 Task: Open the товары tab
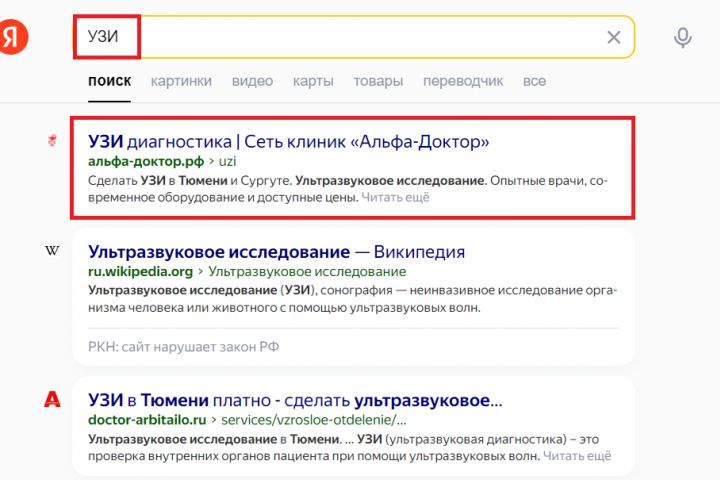click(x=378, y=81)
